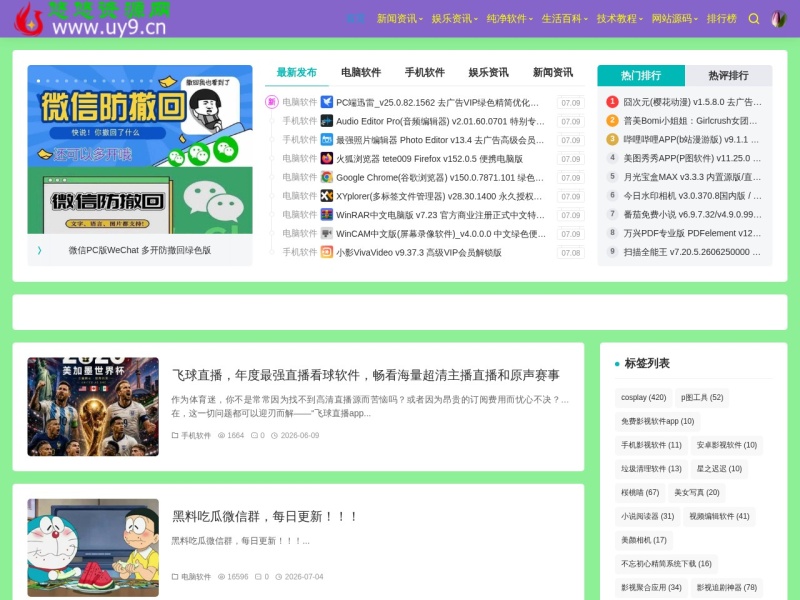Switch to the 电脑软件 tab

click(x=361, y=72)
